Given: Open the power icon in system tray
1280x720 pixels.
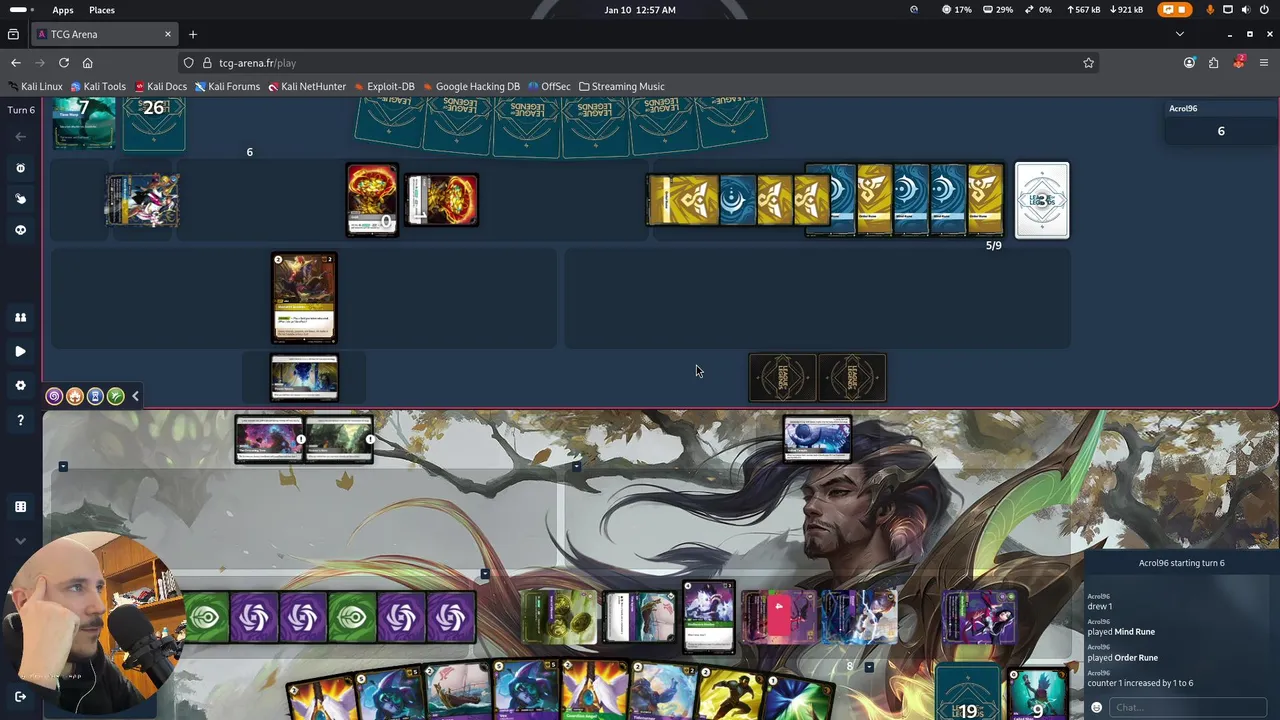Looking at the screenshot, I should [1265, 10].
